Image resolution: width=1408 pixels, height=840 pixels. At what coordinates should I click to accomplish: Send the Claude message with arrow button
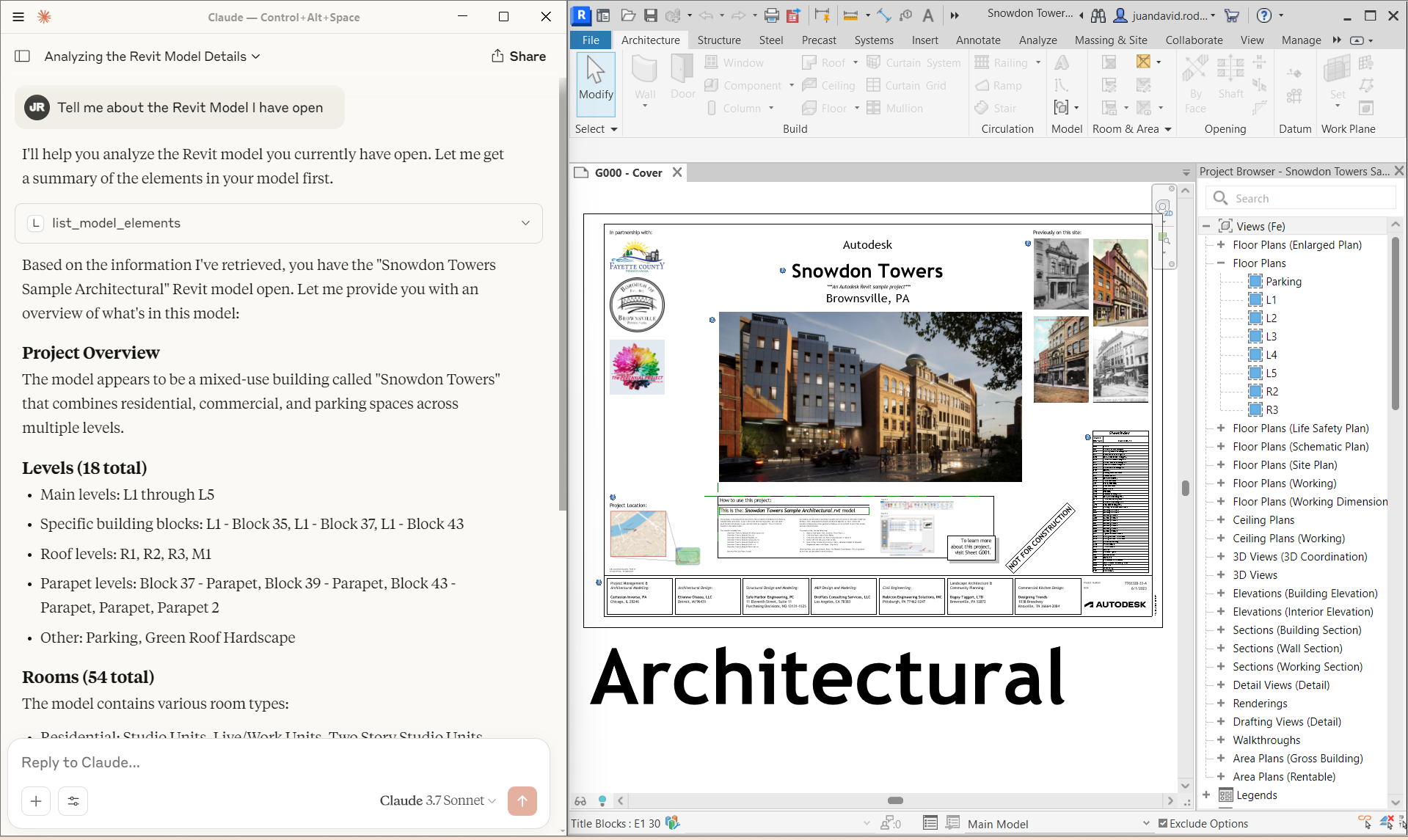[522, 801]
